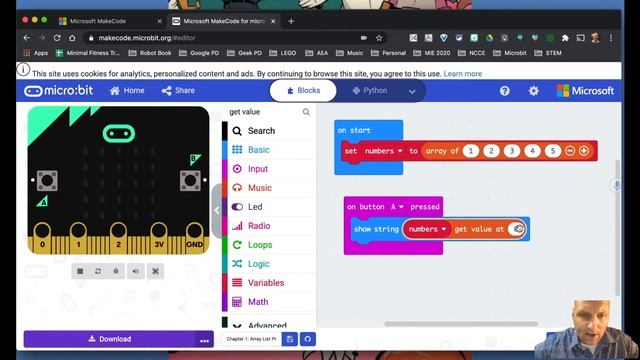640x360 pixels.
Task: Click simulator button B
Action: tap(190, 181)
